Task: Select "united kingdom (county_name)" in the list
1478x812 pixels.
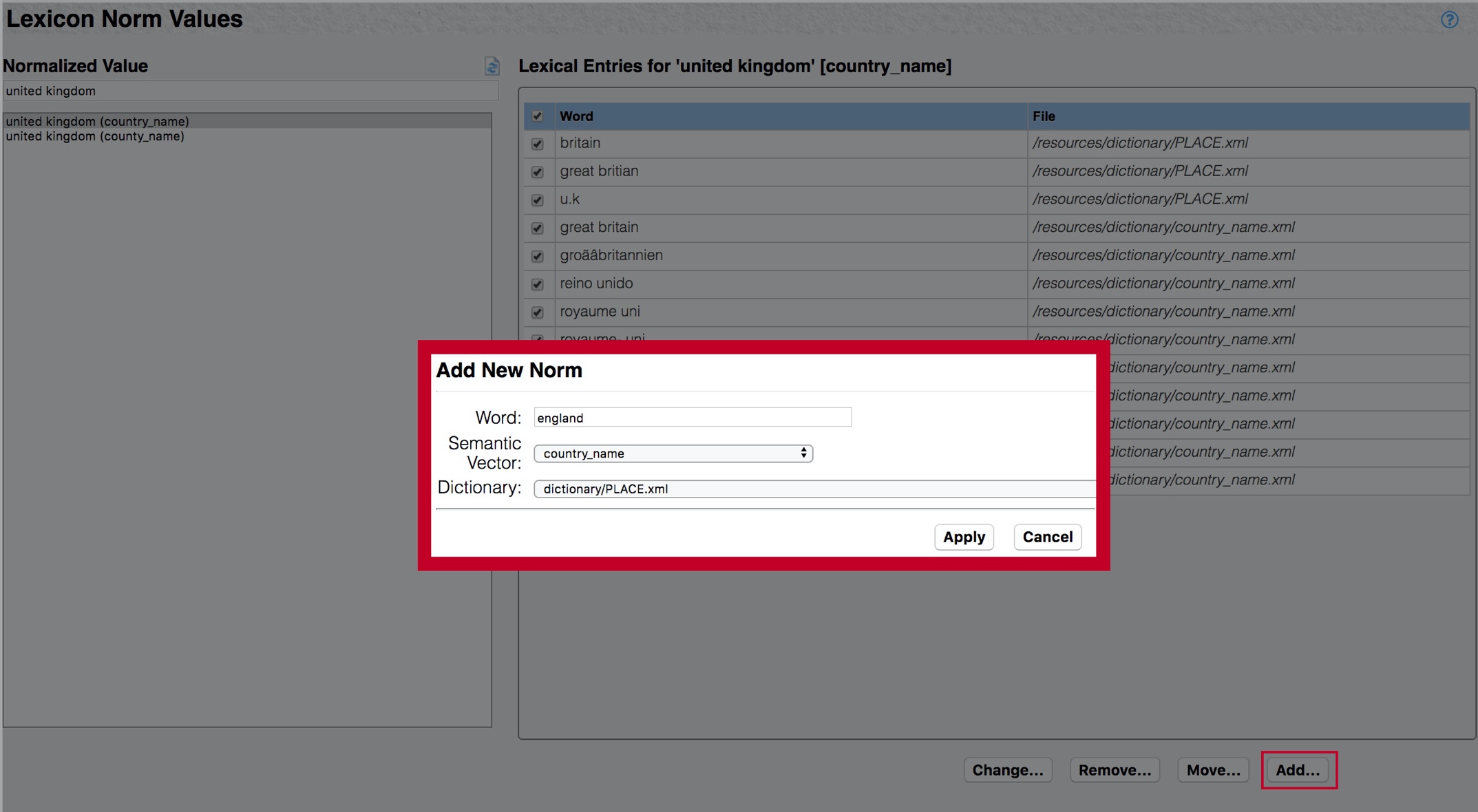Action: [x=94, y=136]
